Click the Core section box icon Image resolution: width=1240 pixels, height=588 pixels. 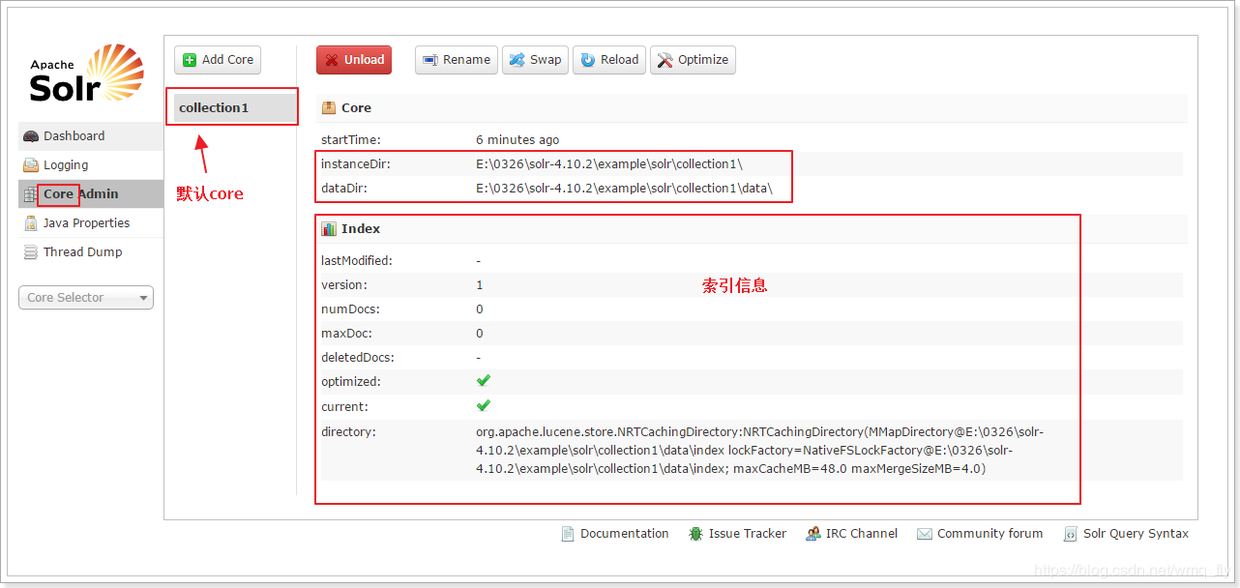point(329,108)
